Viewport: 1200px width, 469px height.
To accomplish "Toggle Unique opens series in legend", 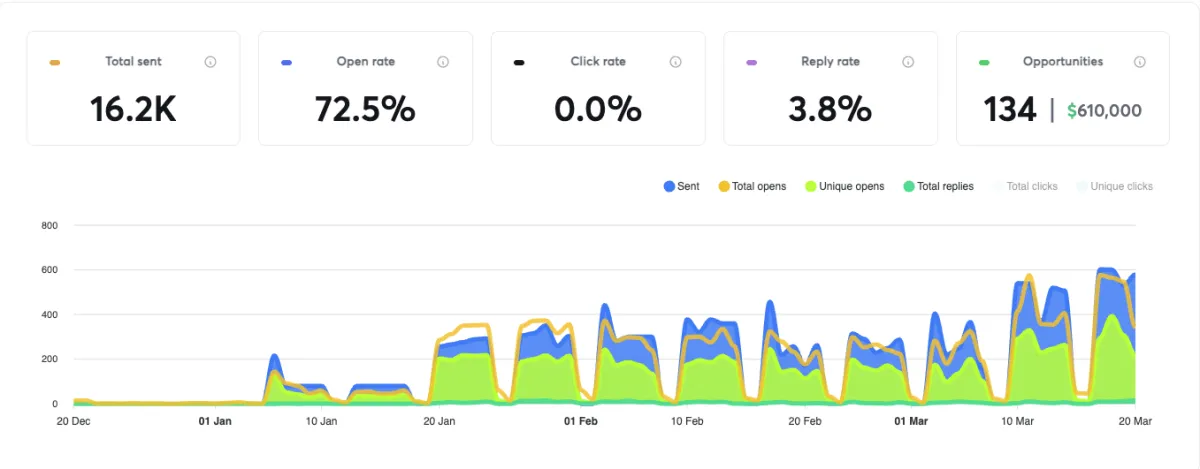I will click(x=844, y=186).
